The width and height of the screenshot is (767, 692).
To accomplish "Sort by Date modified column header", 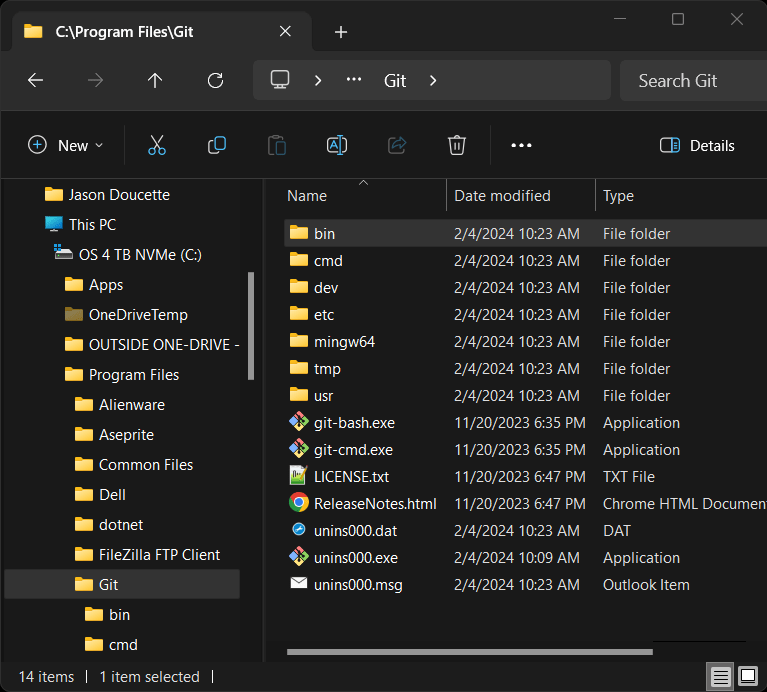I will pyautogui.click(x=502, y=196).
